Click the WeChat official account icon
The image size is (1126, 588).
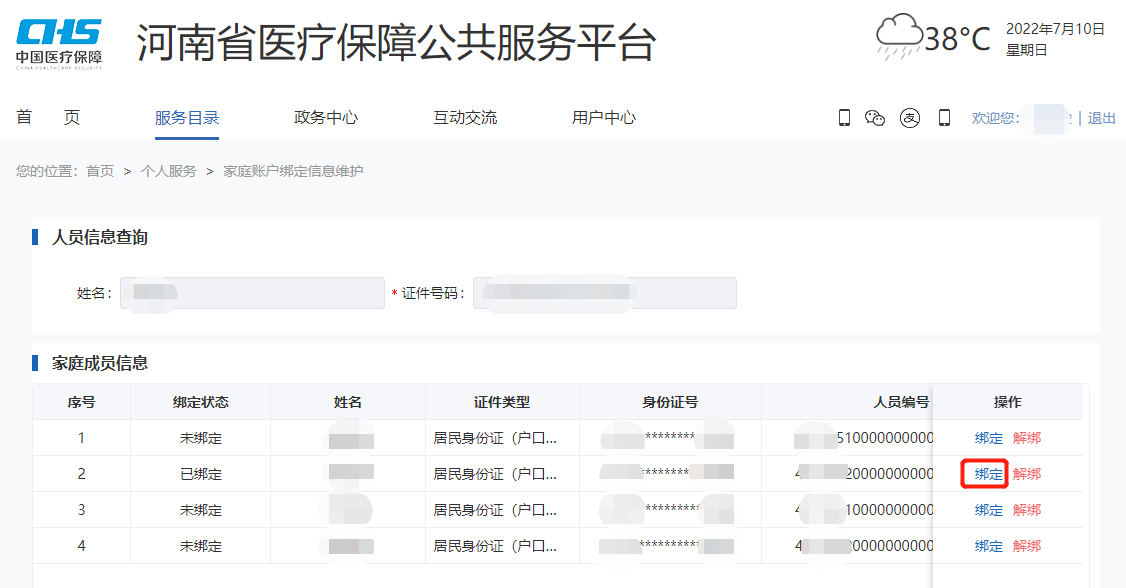(x=875, y=117)
